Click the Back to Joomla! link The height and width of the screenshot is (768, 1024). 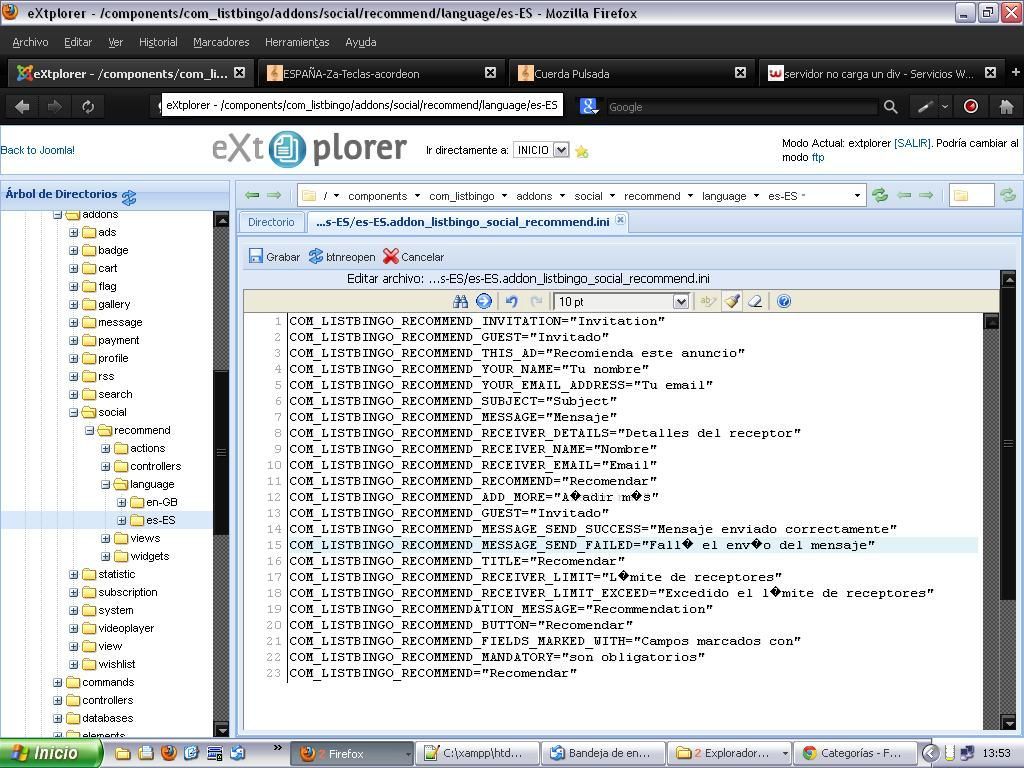point(37,150)
